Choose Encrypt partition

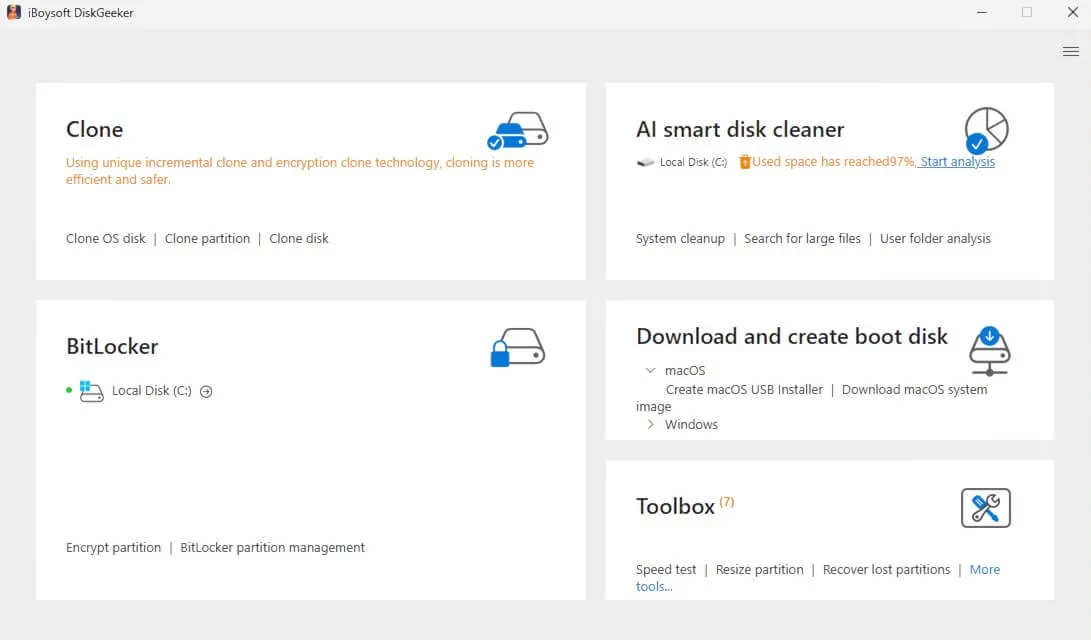tap(112, 547)
